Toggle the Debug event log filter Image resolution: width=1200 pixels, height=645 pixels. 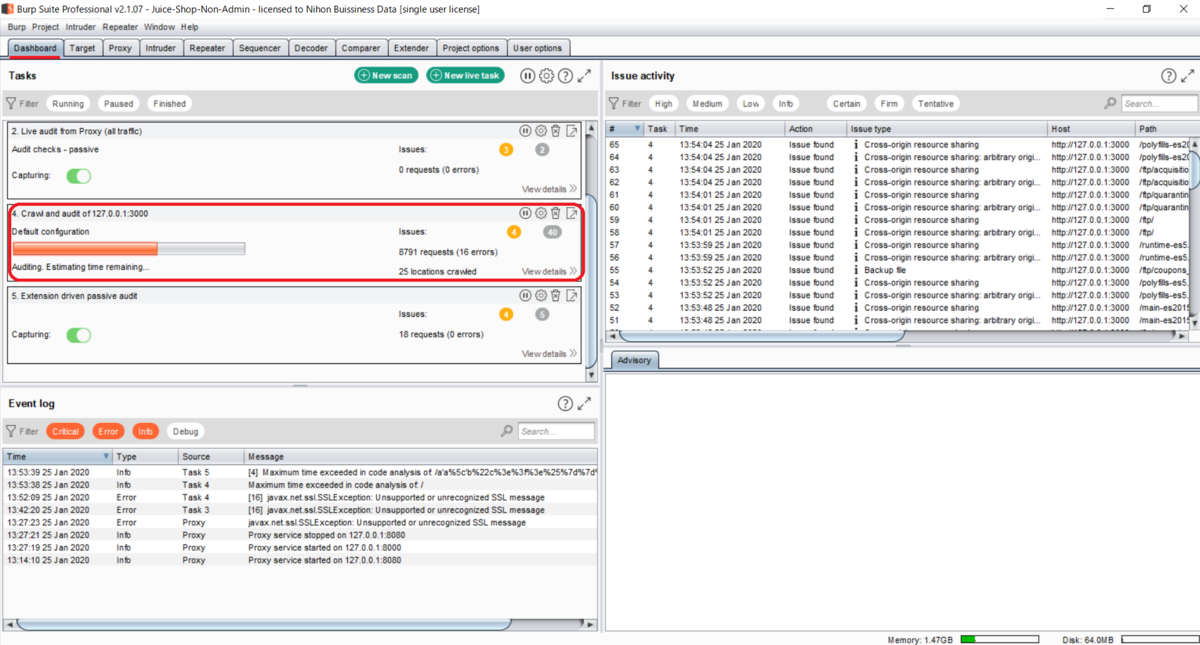[185, 431]
